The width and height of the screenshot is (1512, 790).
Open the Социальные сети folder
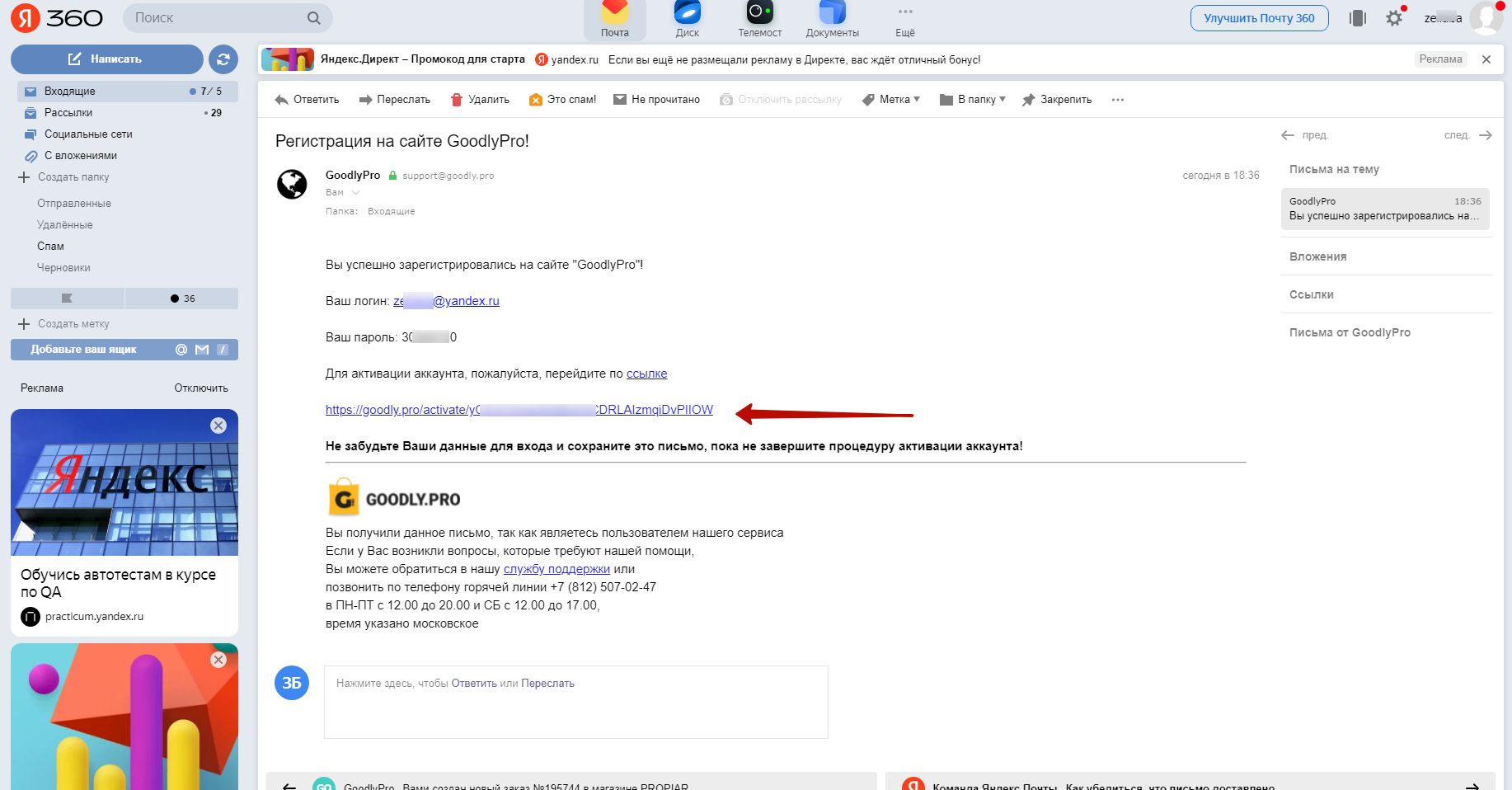click(128, 134)
